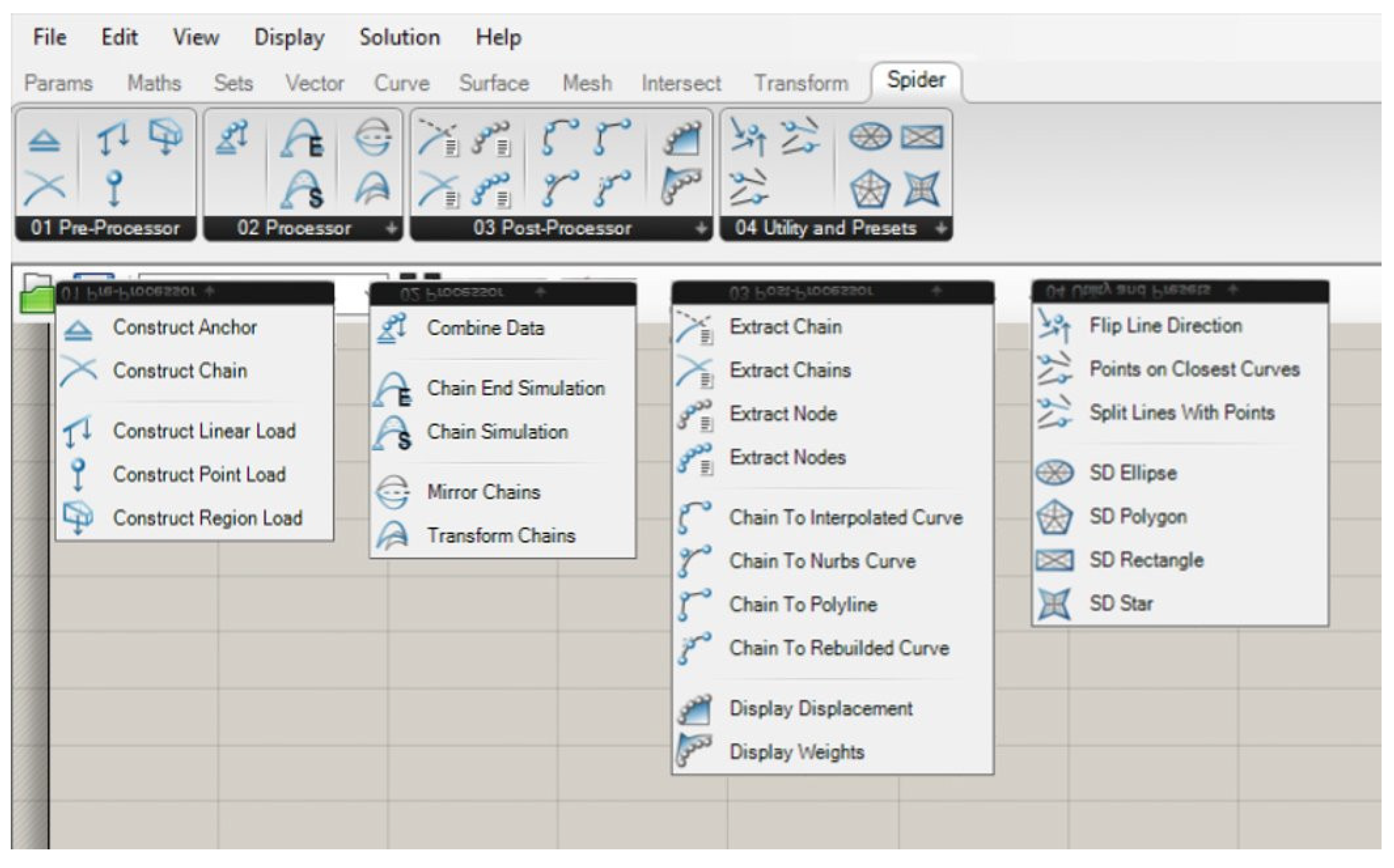Expand the 04 Utility and Presets panel
Screen dimensions: 1394x868
(x=940, y=228)
